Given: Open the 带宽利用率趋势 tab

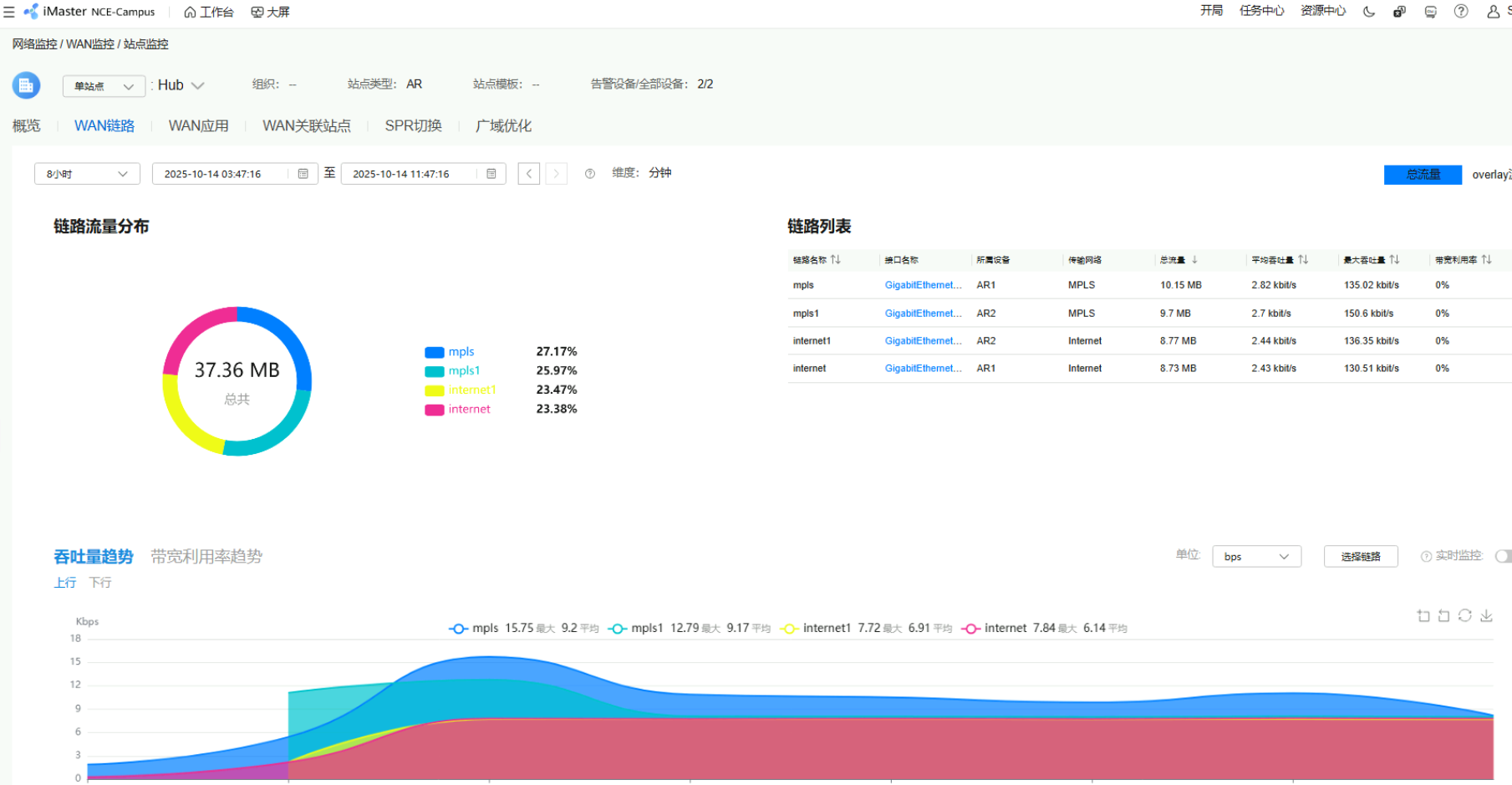Looking at the screenshot, I should (x=206, y=557).
